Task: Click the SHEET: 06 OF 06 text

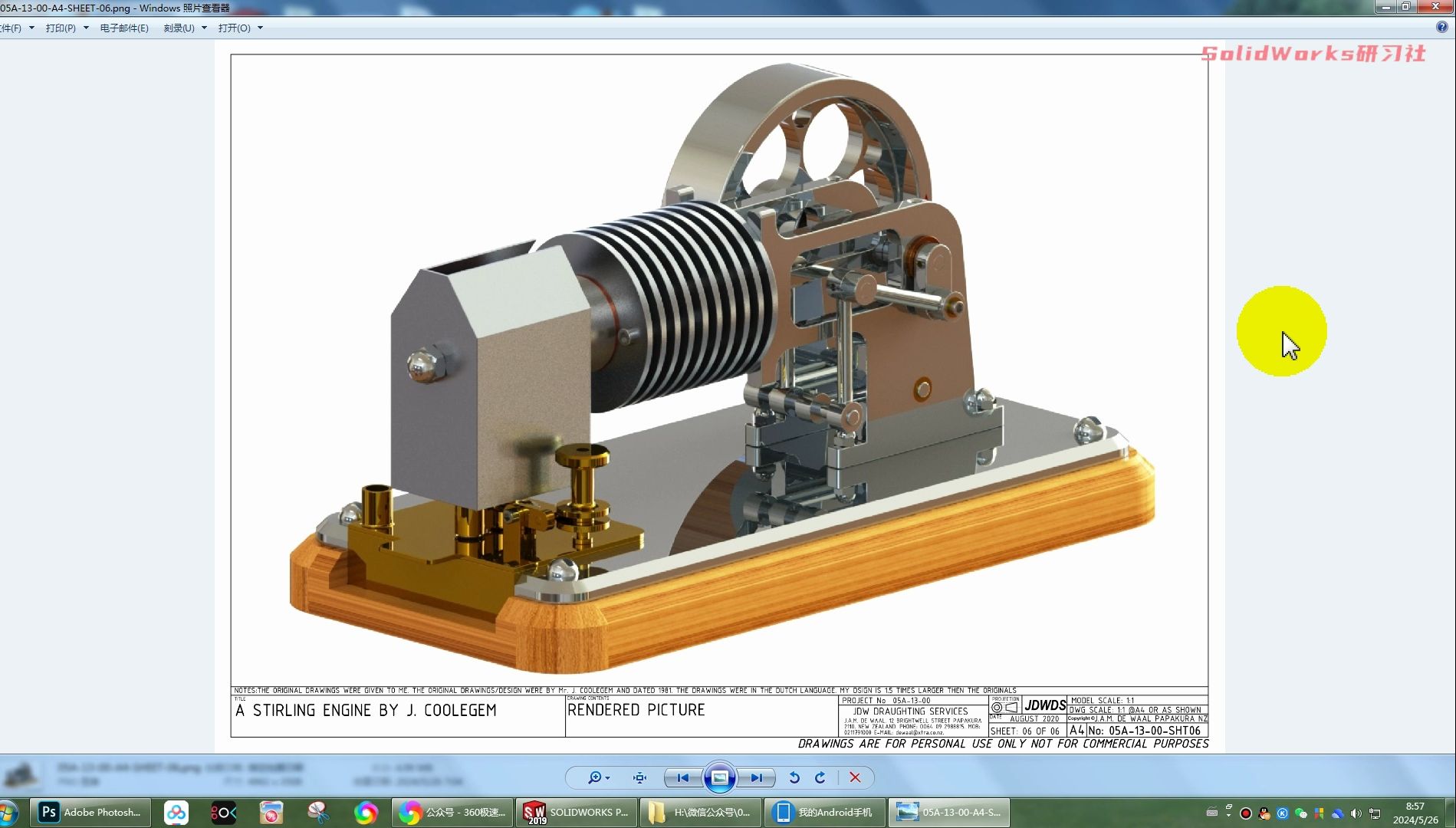Action: point(1025,731)
